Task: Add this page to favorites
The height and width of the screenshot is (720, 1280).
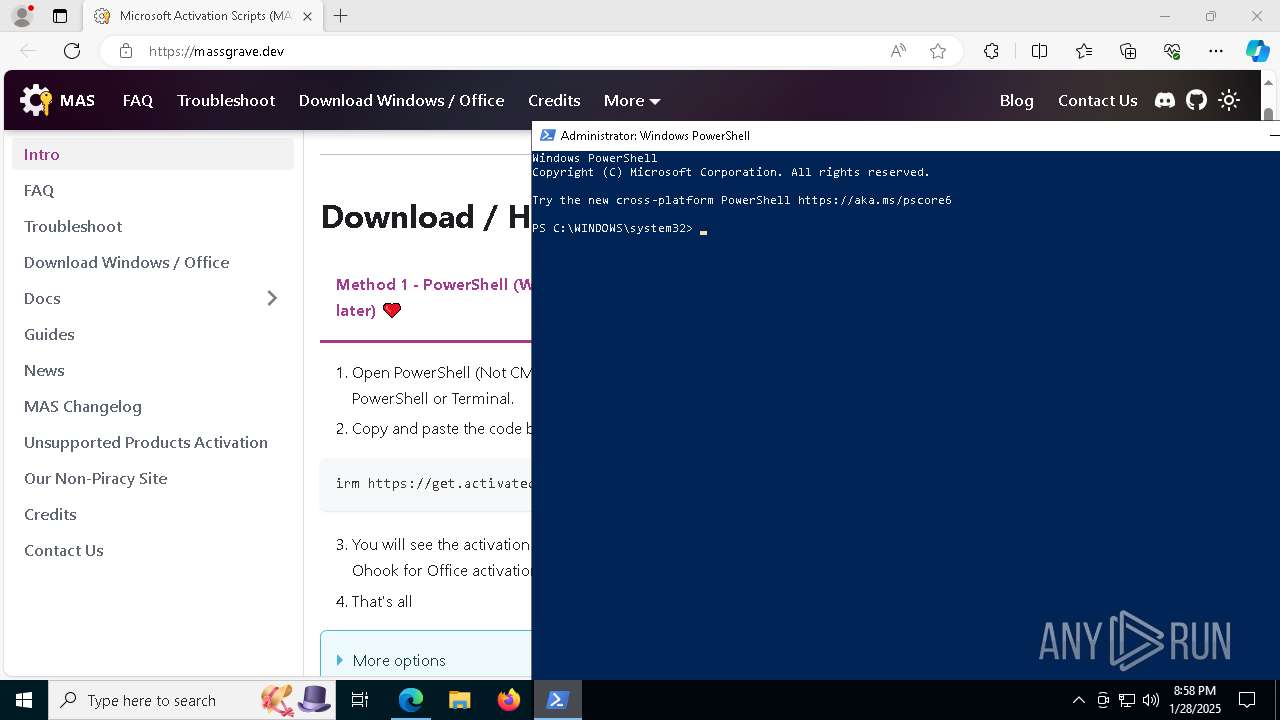Action: pos(937,51)
